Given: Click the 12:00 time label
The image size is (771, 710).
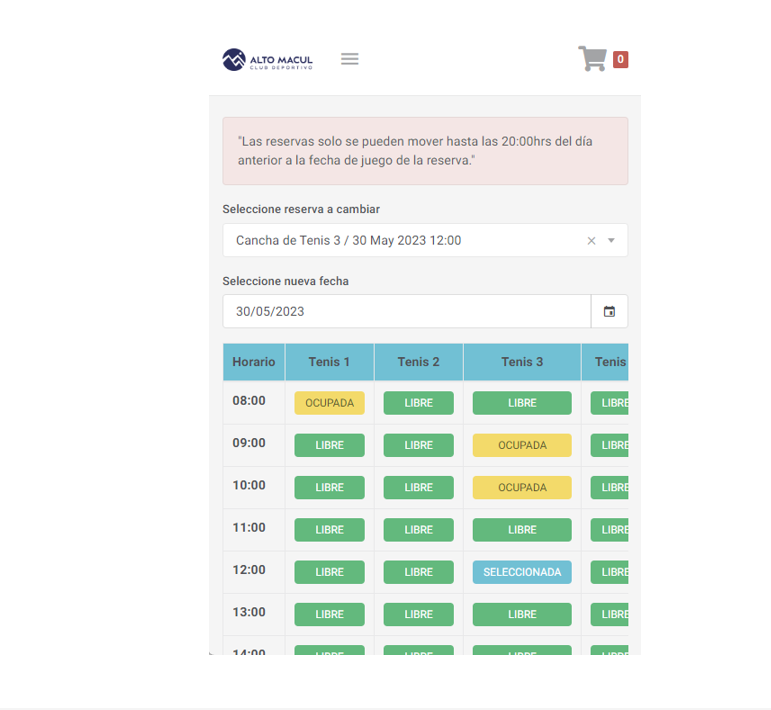Looking at the screenshot, I should click(249, 570).
